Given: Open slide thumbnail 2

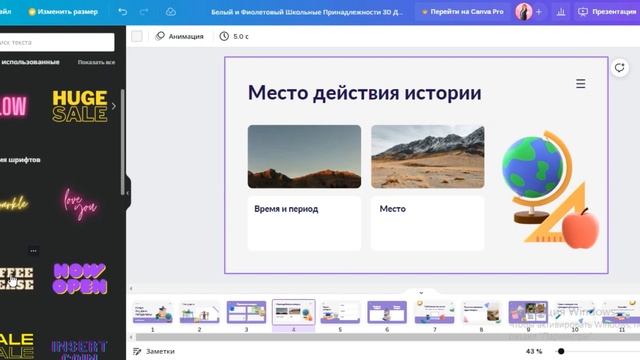Looking at the screenshot, I should tap(200, 312).
